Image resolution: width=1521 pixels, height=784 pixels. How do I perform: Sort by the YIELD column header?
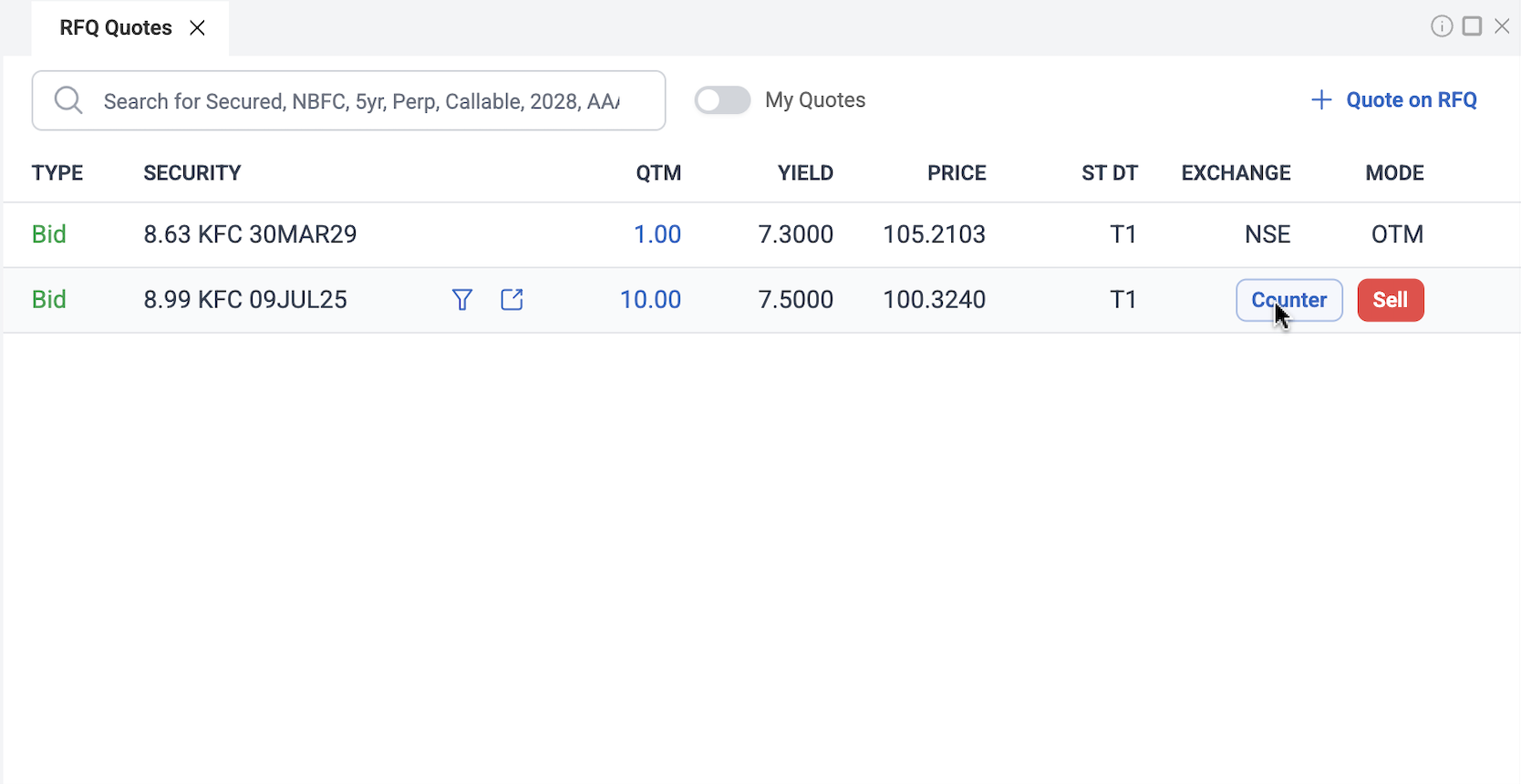(805, 173)
